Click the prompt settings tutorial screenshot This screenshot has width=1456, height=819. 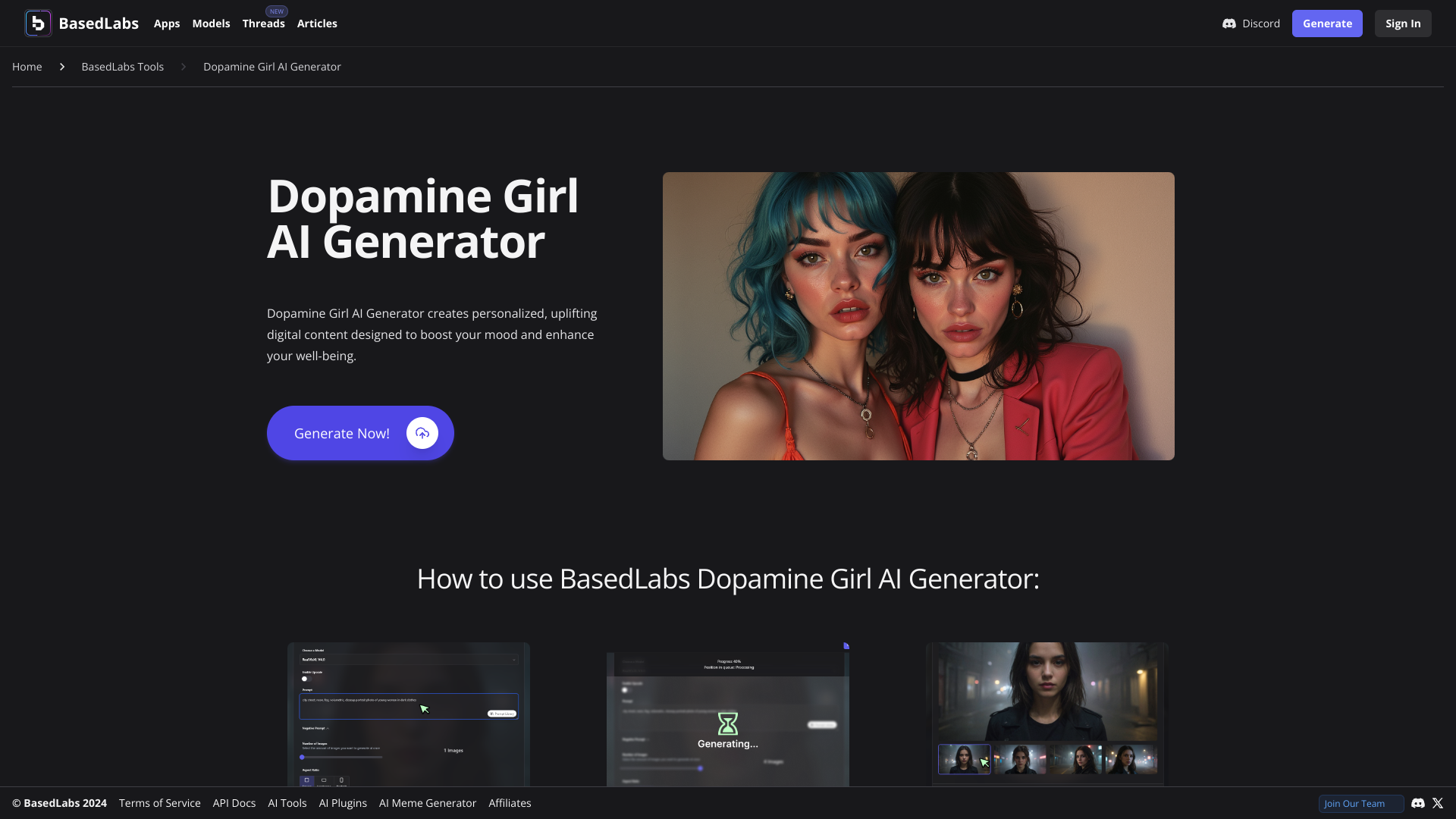[409, 714]
